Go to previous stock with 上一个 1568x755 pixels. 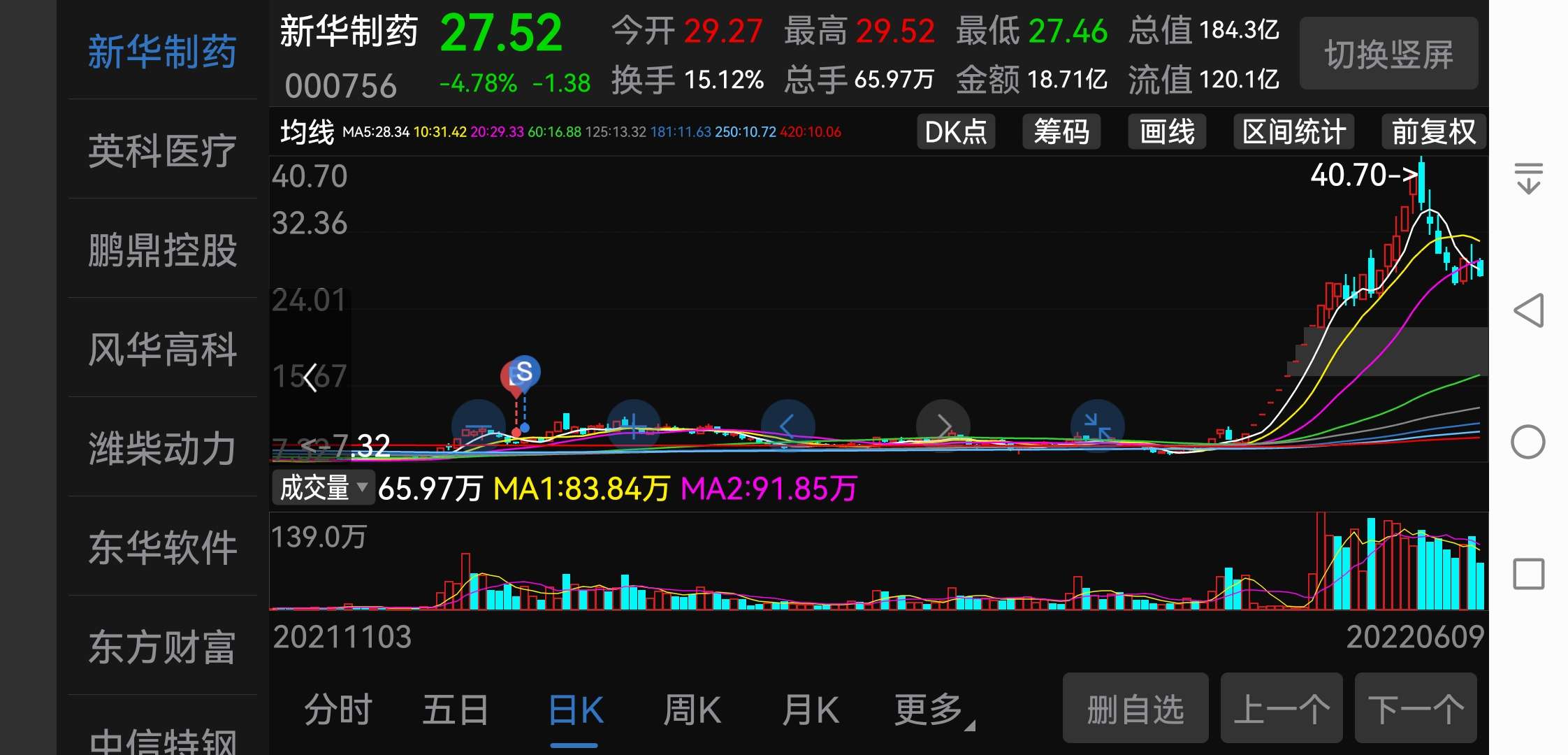pos(1282,708)
